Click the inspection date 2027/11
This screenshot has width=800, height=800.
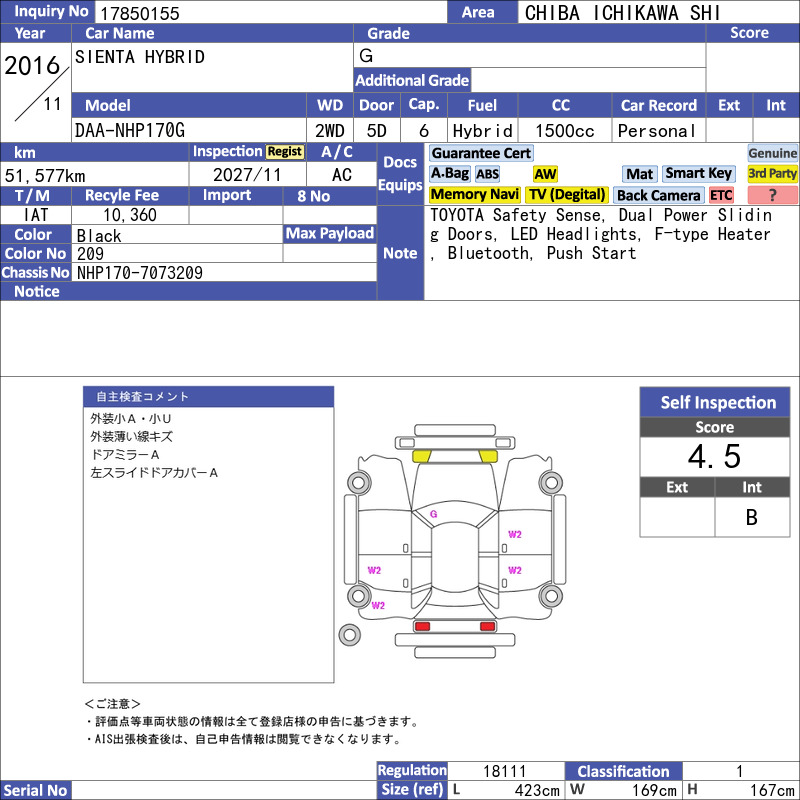coord(247,175)
